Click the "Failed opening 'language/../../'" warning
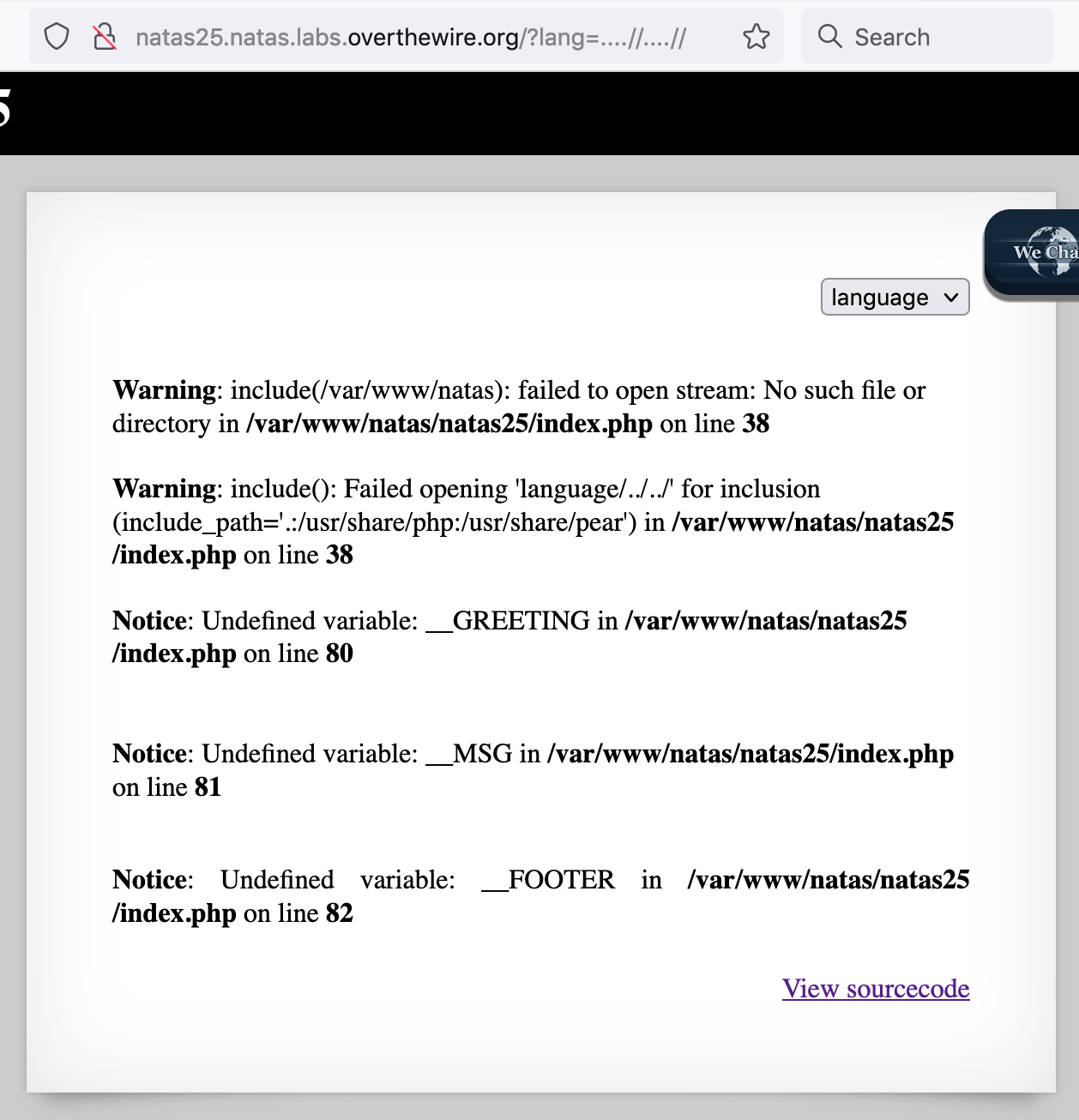Image resolution: width=1079 pixels, height=1120 pixels. (509, 489)
